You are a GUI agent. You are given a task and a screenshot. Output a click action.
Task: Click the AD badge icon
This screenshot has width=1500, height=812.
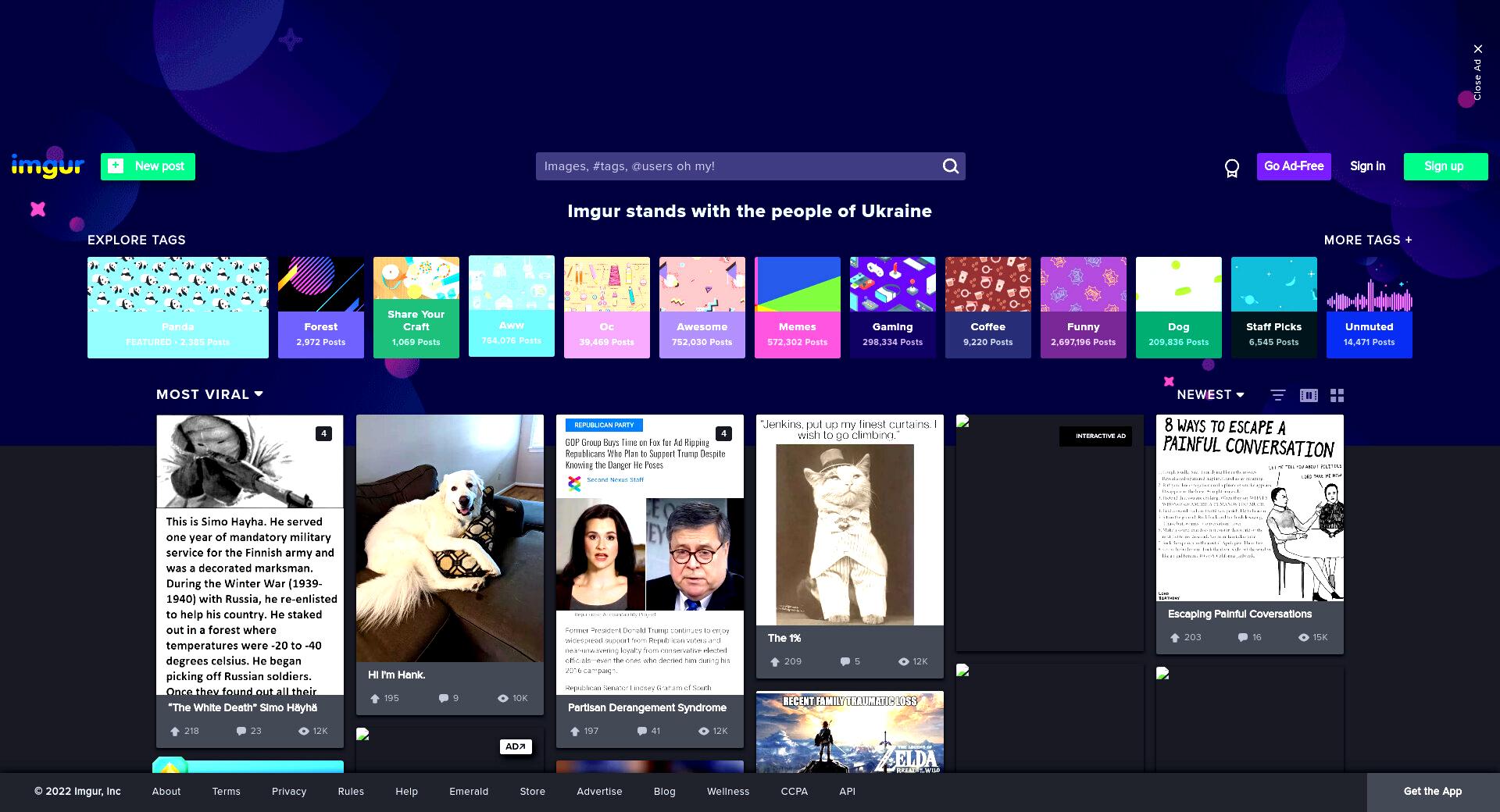[x=516, y=746]
